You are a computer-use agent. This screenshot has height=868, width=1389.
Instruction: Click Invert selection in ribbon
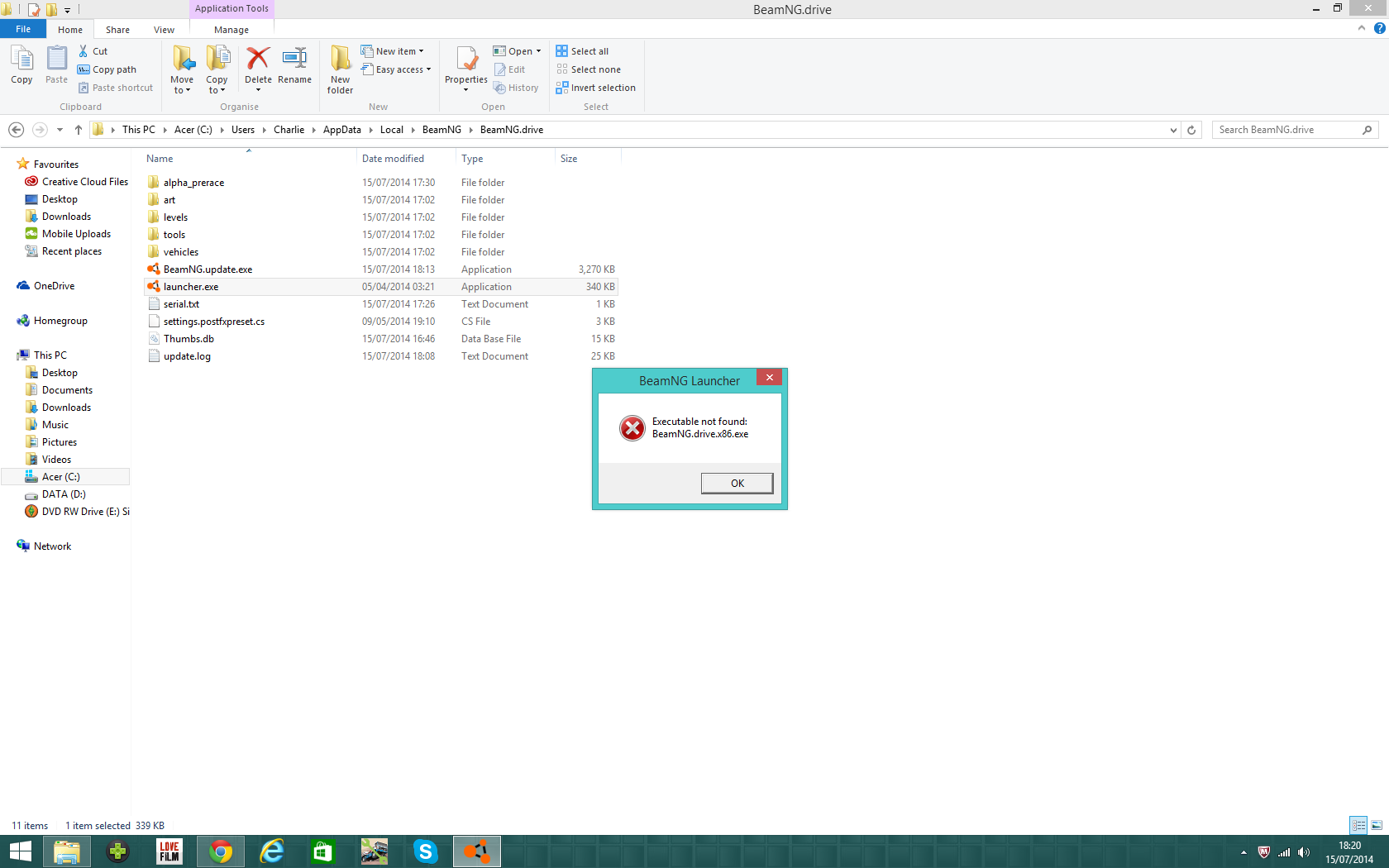pos(595,88)
